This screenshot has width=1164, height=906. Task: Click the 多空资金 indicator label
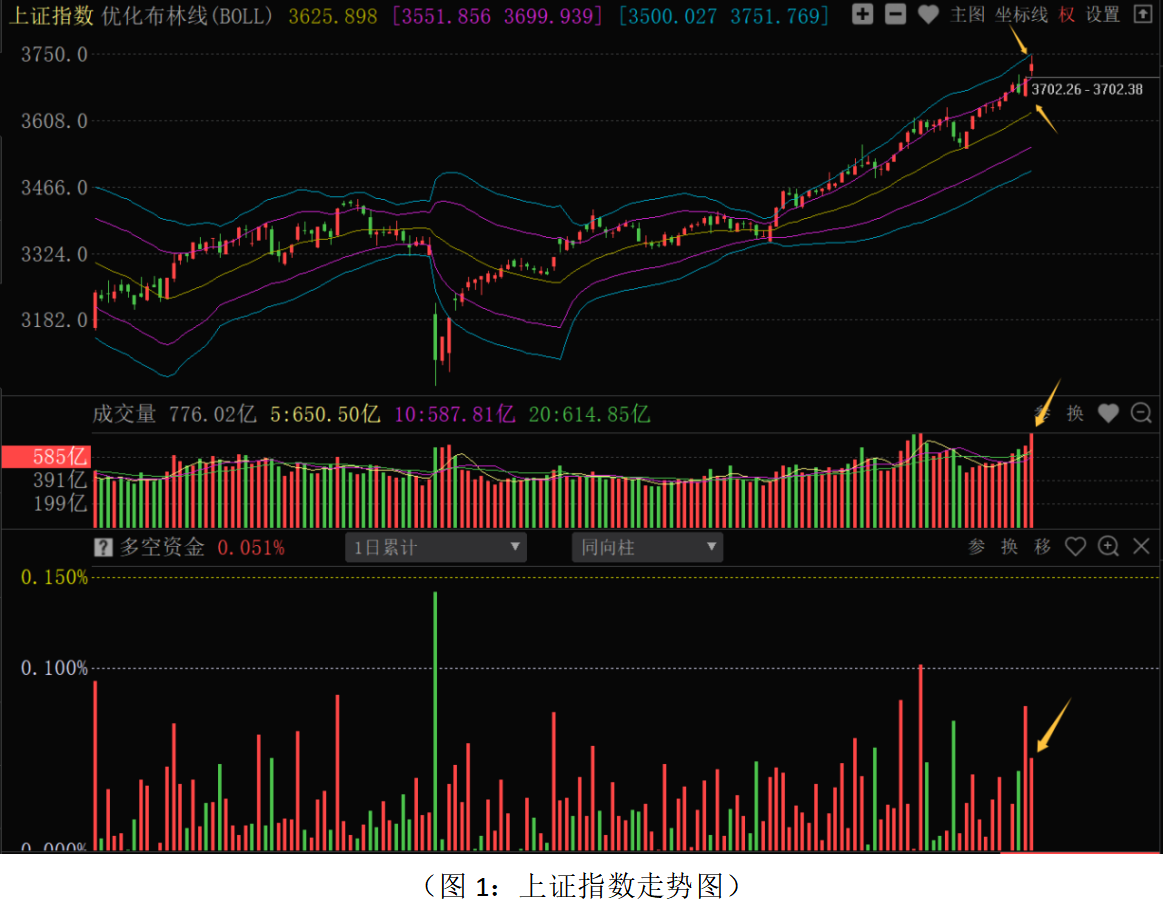(x=162, y=547)
